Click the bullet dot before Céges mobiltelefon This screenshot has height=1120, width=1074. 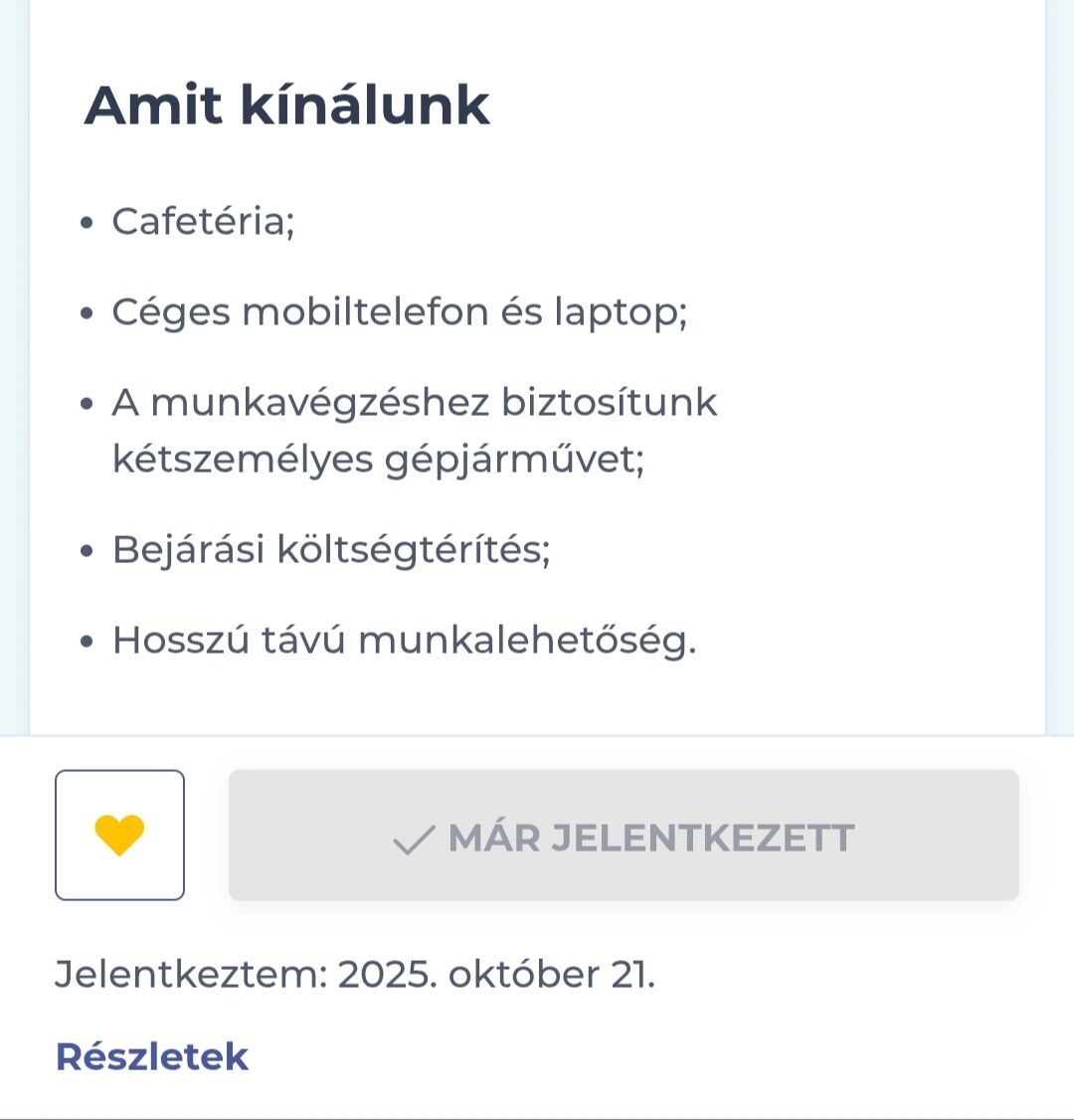pos(89,314)
